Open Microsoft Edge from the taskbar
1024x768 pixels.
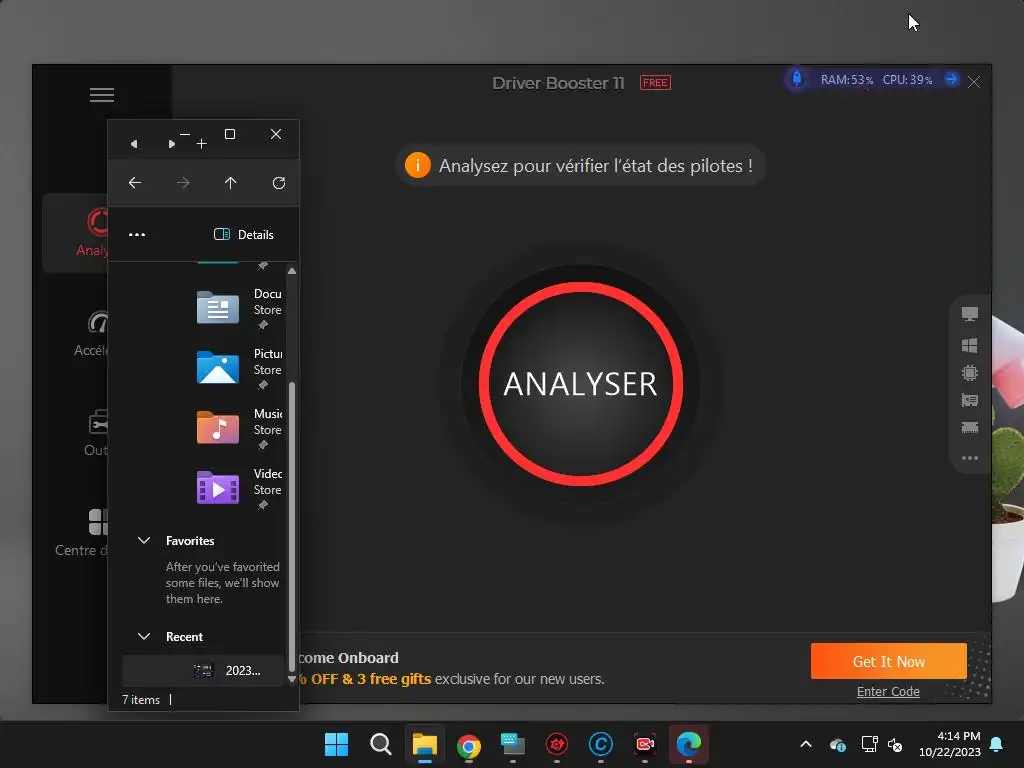(688, 744)
